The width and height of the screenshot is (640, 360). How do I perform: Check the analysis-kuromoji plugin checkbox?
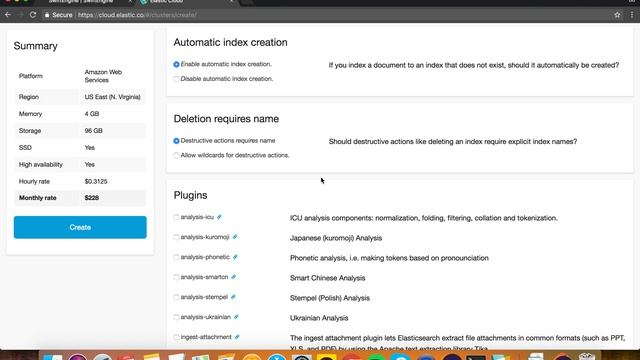click(176, 237)
